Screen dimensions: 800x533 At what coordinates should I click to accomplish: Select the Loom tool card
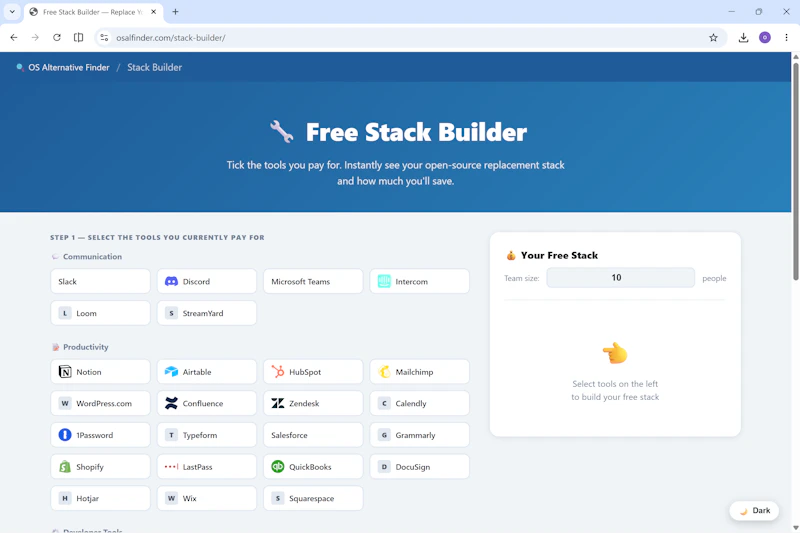[101, 313]
